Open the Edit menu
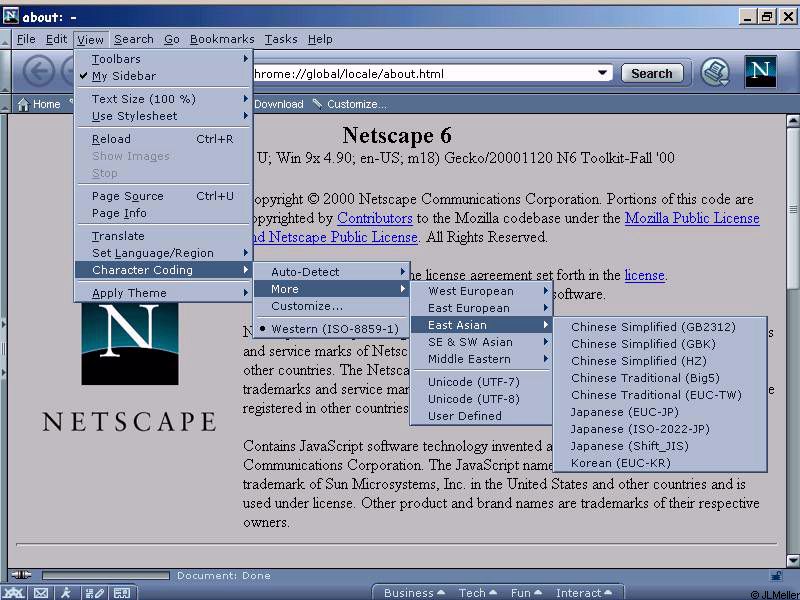The width and height of the screenshot is (800, 600). 56,39
